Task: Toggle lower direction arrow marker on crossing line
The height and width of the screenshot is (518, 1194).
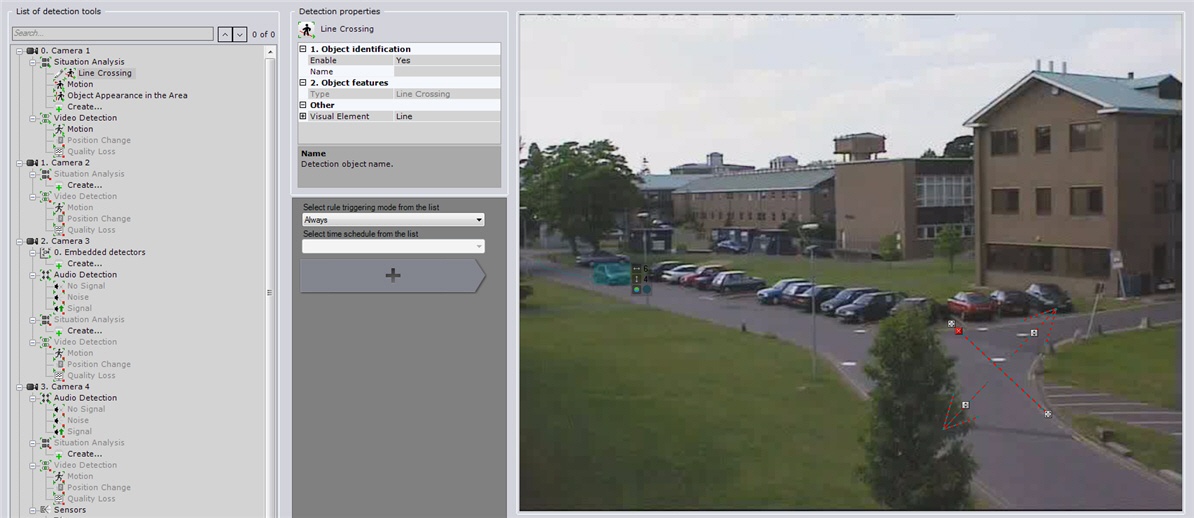Action: tap(965, 404)
